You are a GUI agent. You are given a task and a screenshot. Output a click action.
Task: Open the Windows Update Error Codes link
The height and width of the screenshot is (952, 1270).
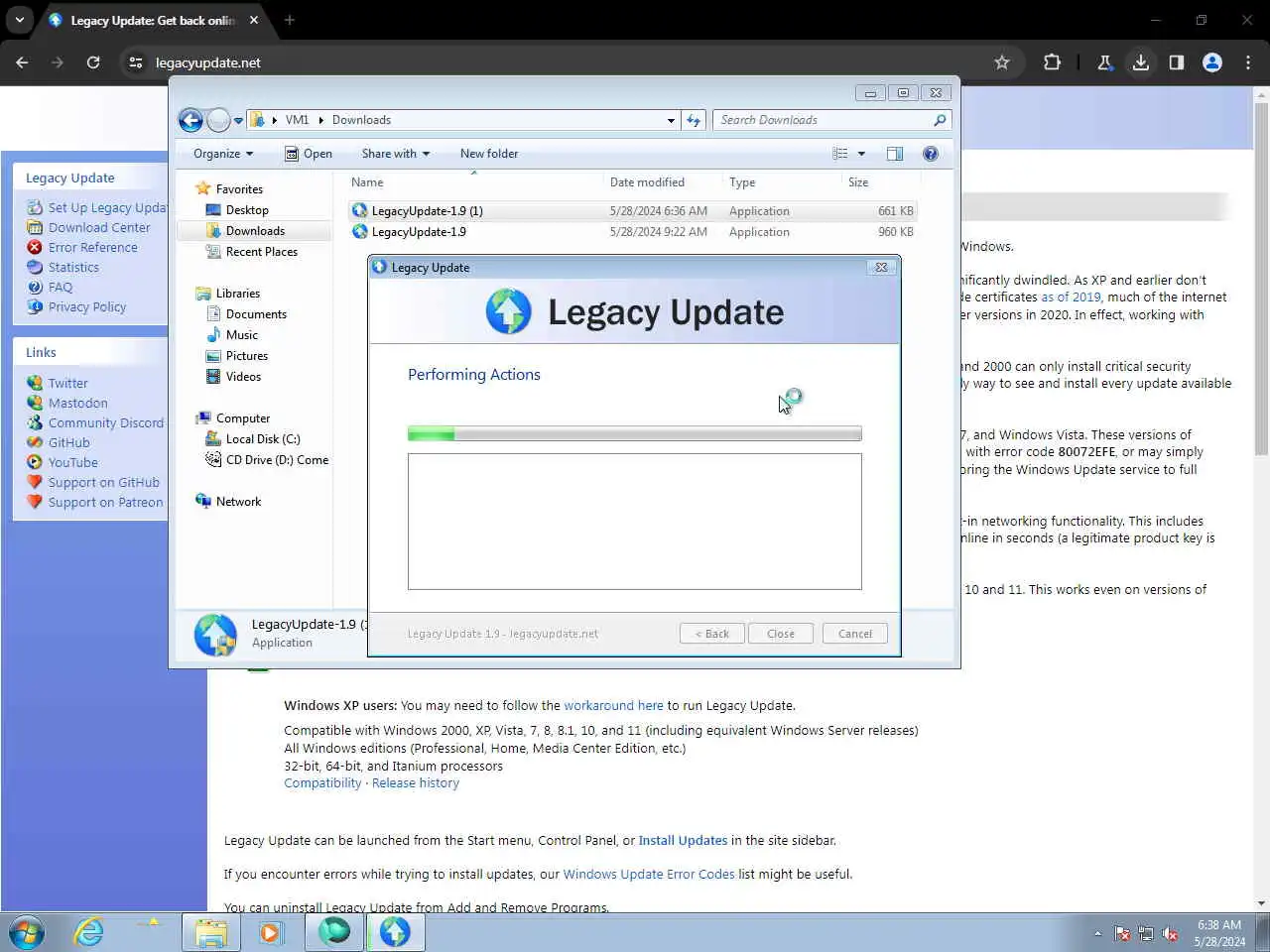(649, 875)
